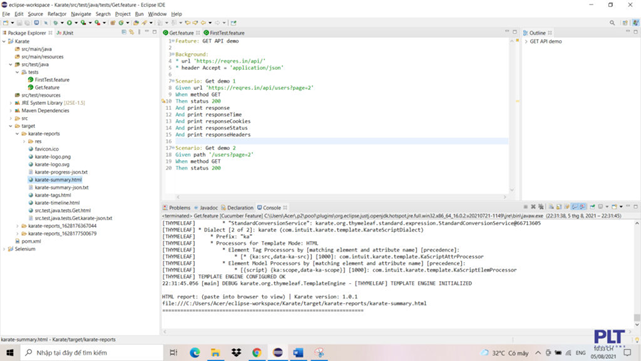The height and width of the screenshot is (361, 641).
Task: Select src.test.java.tests.Get.html file
Action: [x=63, y=211]
